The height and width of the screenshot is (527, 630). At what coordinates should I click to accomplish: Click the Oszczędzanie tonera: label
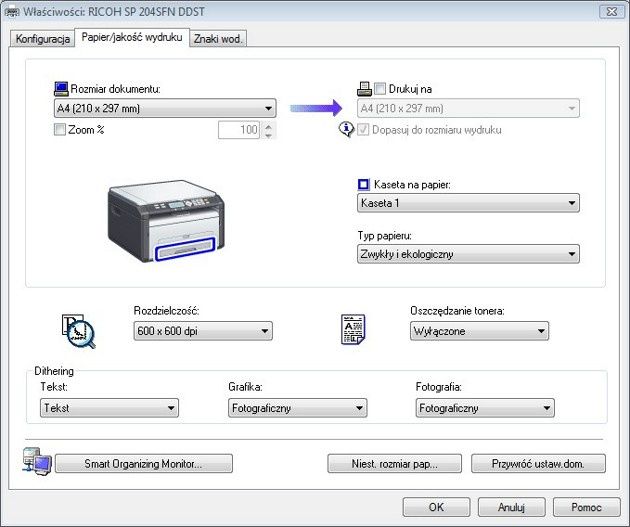tap(457, 310)
